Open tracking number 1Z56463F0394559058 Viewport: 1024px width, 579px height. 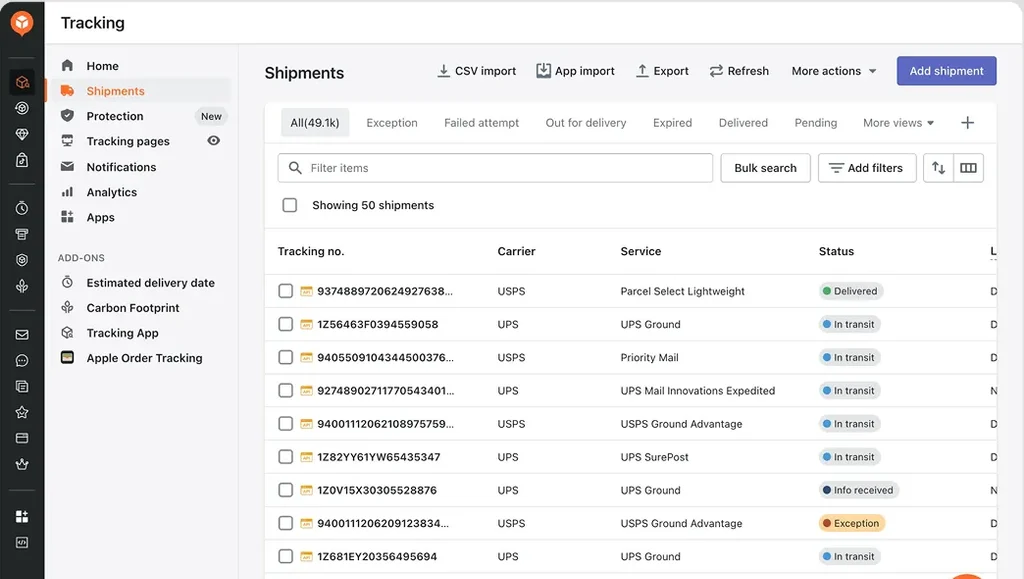[x=377, y=324]
